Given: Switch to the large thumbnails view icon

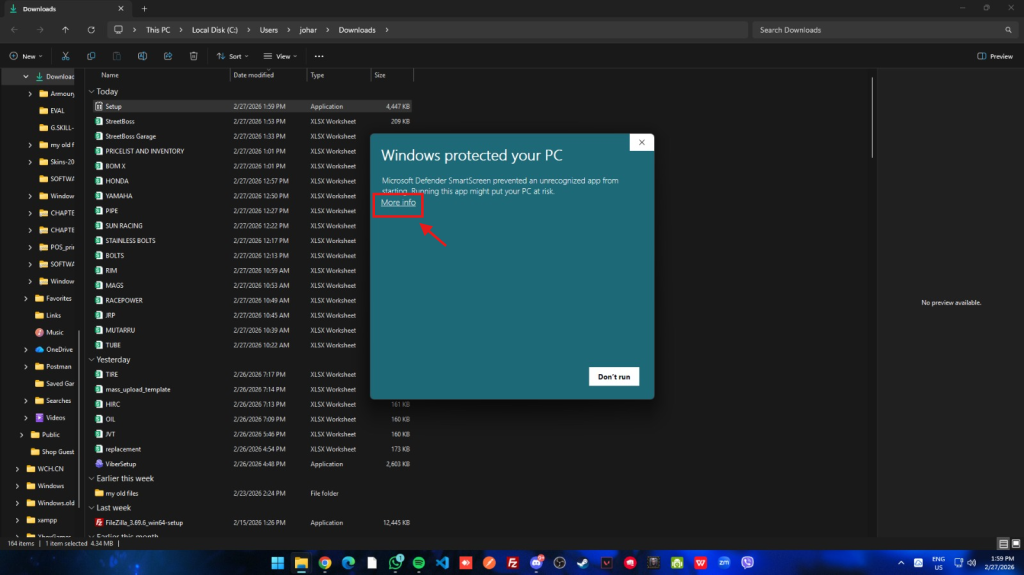Looking at the screenshot, I should (1014, 543).
